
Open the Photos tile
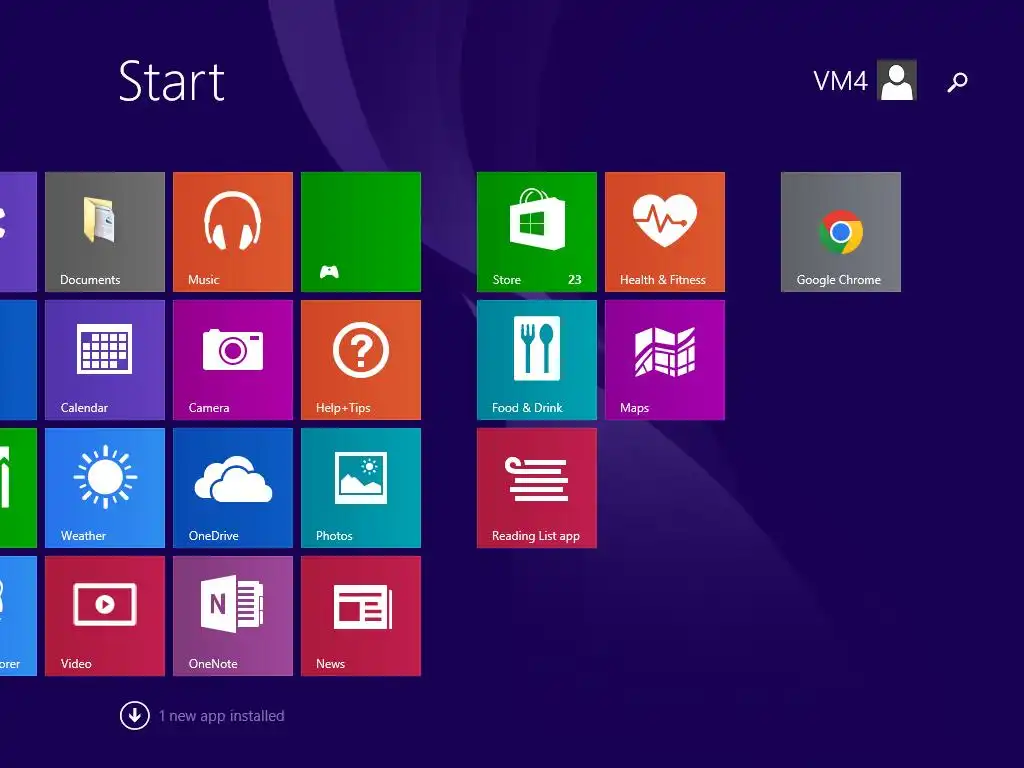(360, 488)
